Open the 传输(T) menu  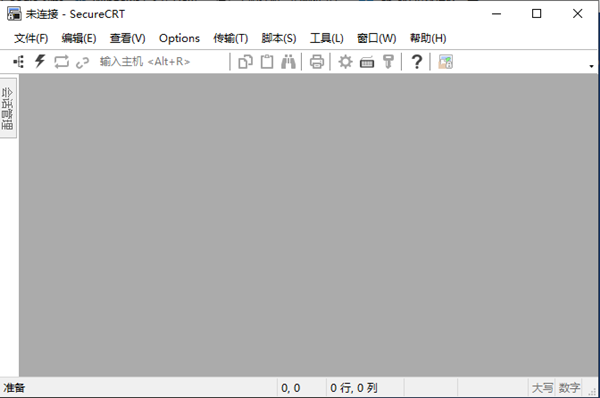231,38
